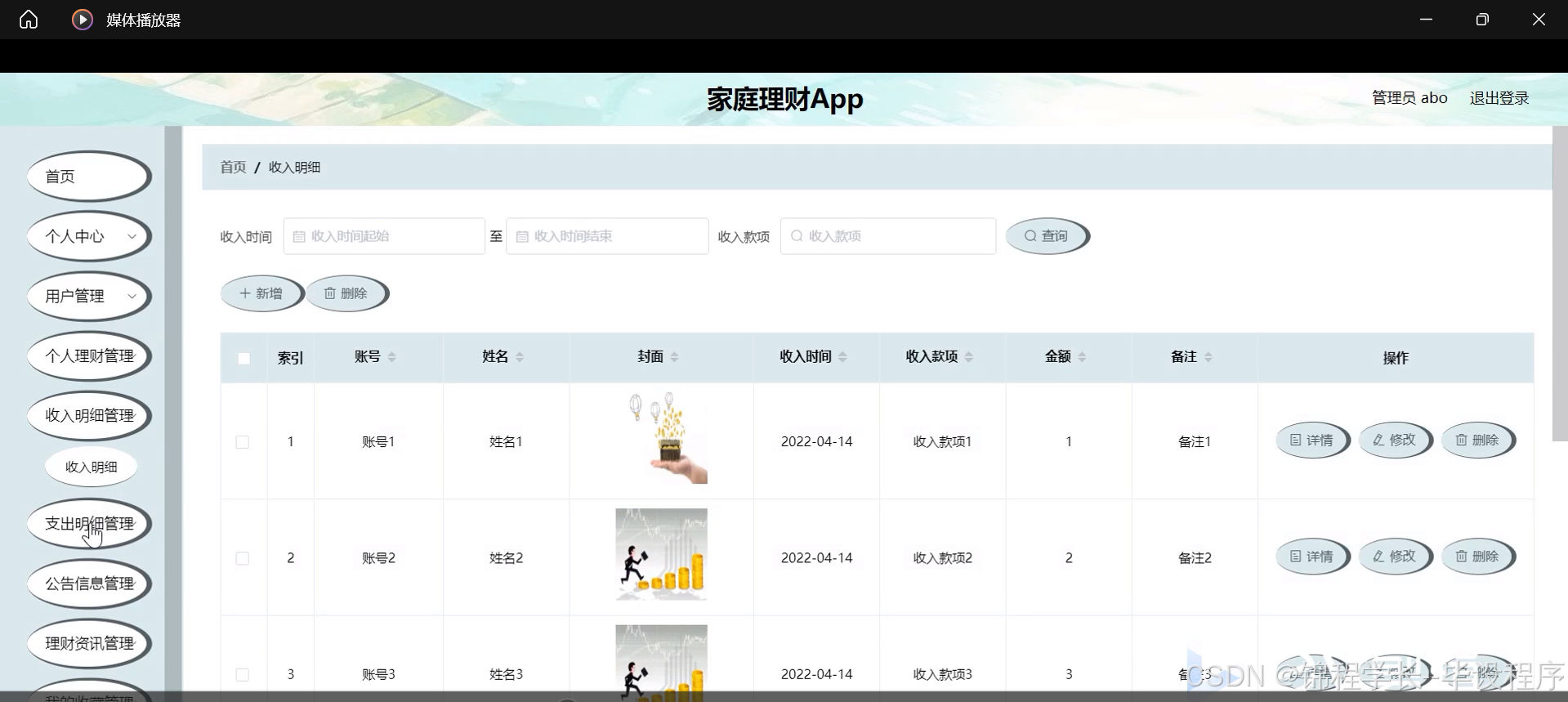
Task: Open 首页 in the sidebar
Action: [x=89, y=177]
